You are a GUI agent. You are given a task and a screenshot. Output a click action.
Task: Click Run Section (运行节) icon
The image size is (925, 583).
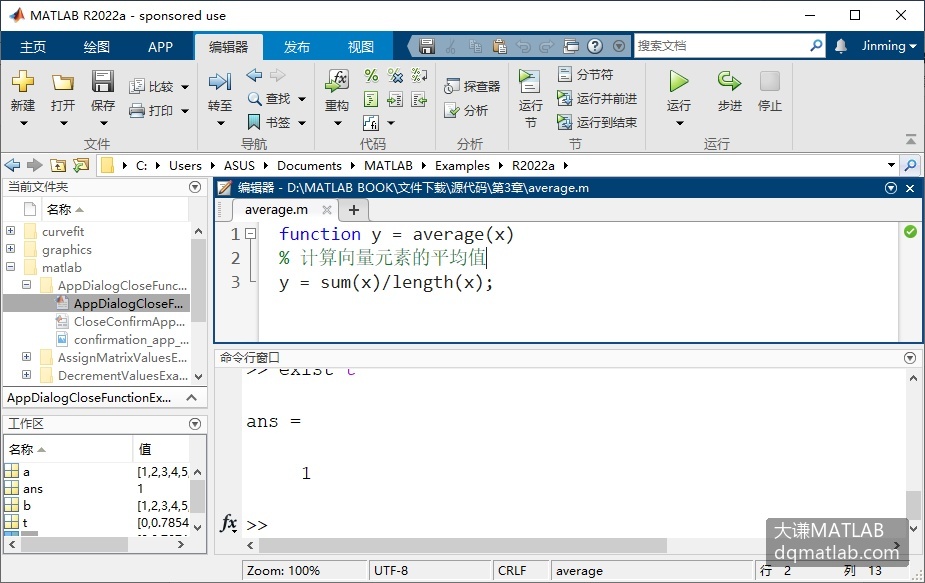530,81
